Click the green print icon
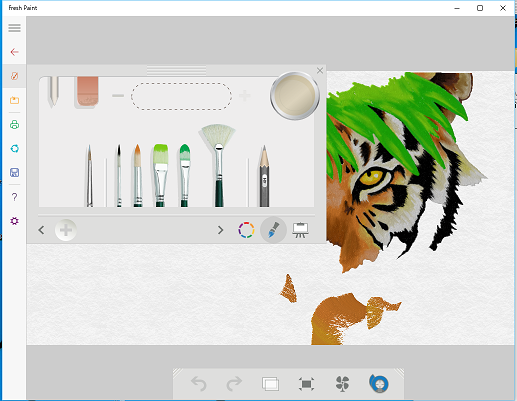 coord(14,125)
